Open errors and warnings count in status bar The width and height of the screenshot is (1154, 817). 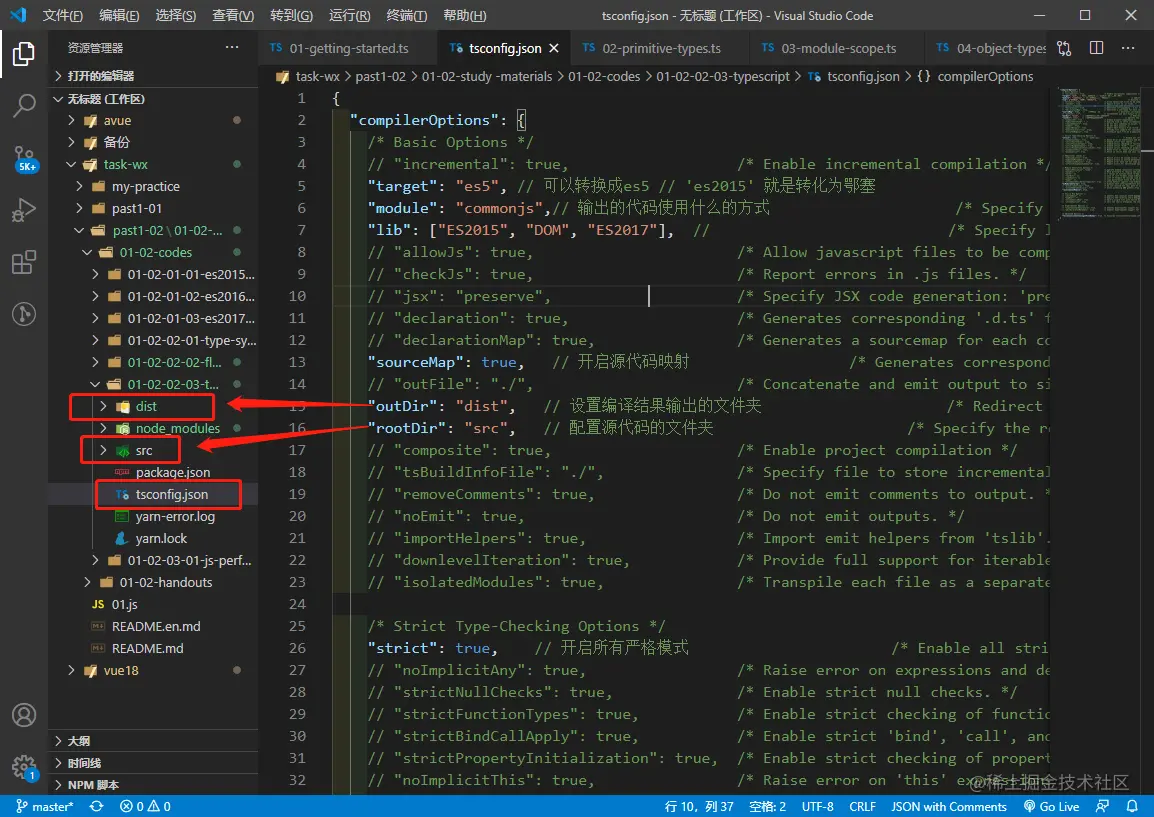145,807
